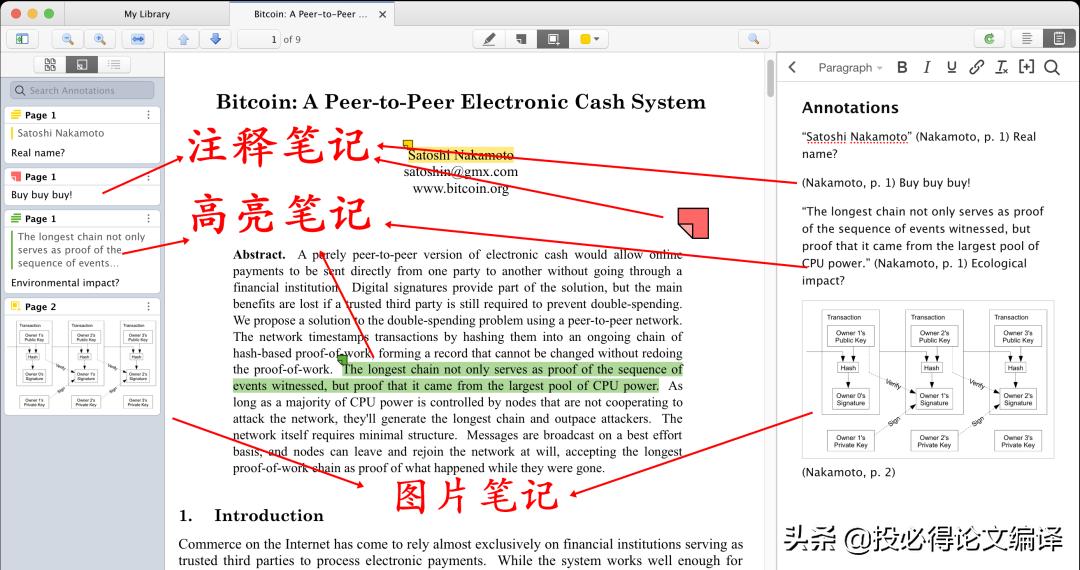Toggle the left sidebar panel
Viewport: 1080px width, 570px height.
22,39
